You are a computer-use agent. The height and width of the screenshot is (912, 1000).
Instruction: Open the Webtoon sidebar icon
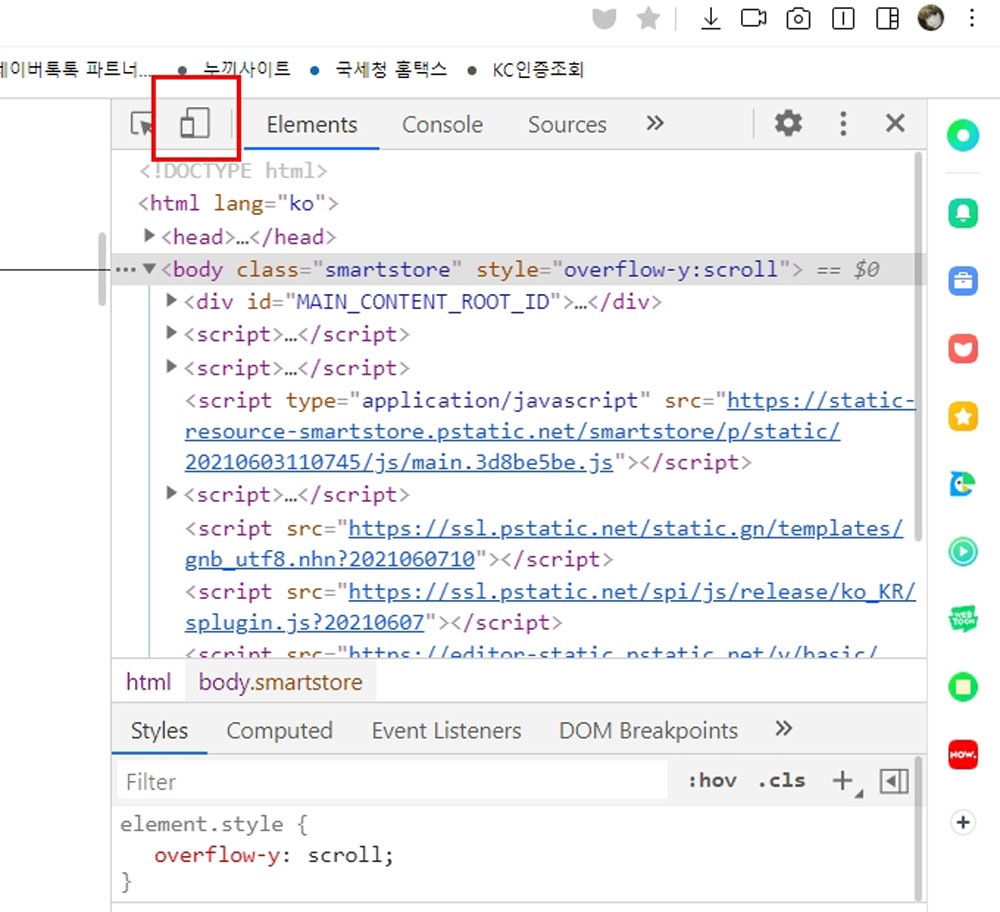(963, 619)
